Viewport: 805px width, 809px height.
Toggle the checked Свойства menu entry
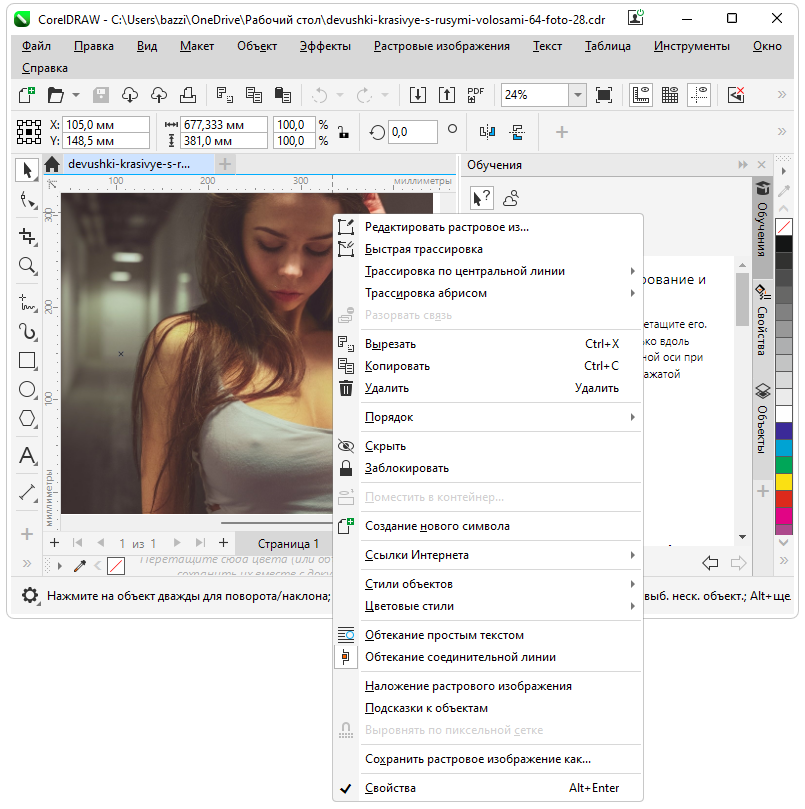(x=488, y=788)
